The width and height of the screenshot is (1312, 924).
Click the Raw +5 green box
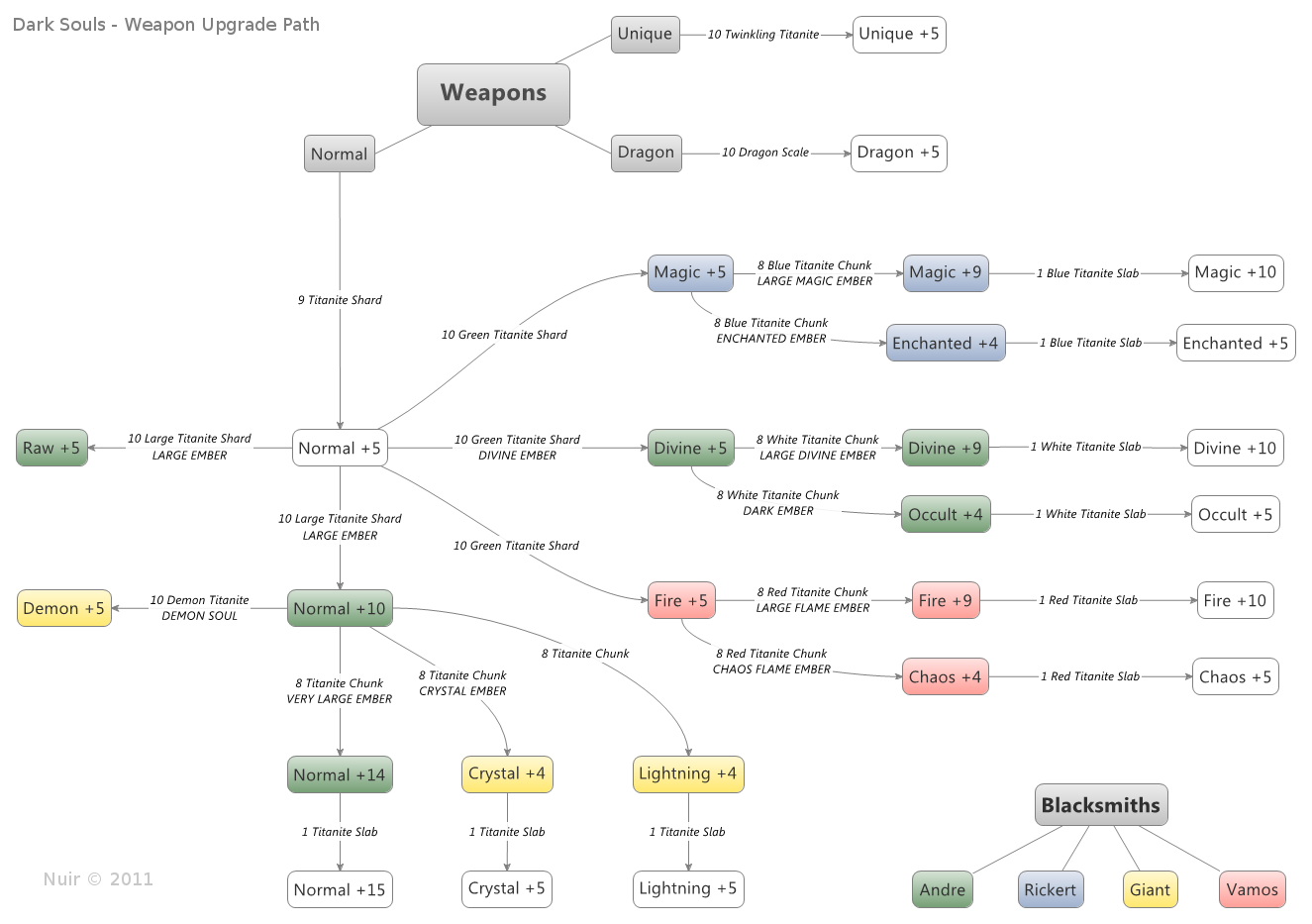pos(51,448)
